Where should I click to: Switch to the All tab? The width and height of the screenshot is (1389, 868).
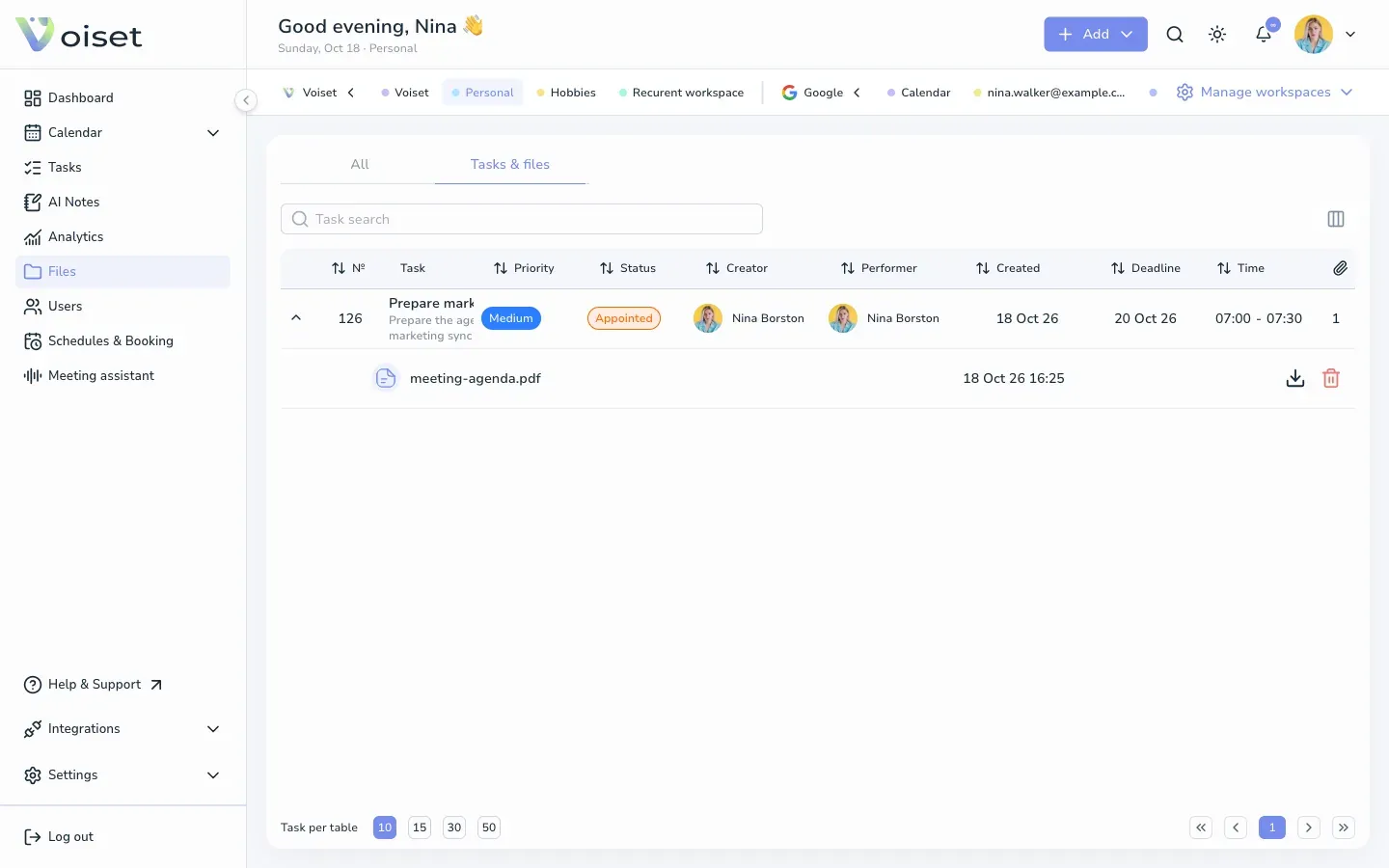360,165
